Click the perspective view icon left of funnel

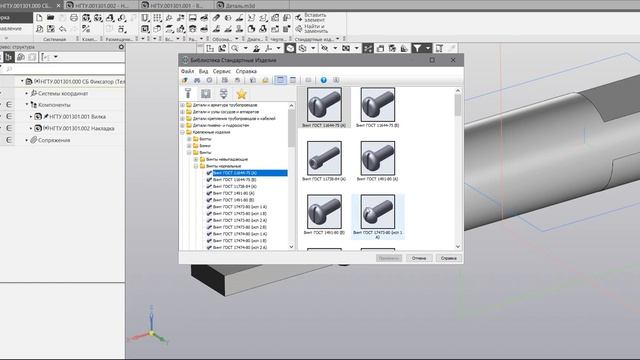(404, 49)
